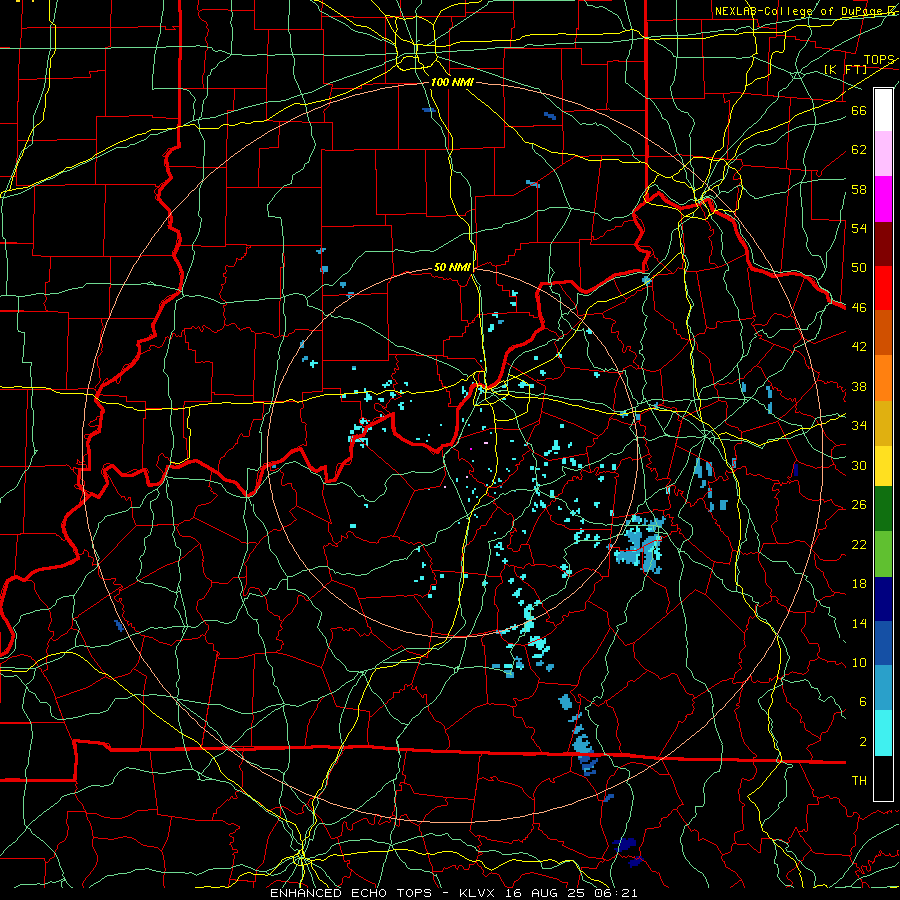Click the "54" legend value
This screenshot has height=900, width=900.
(x=859, y=228)
